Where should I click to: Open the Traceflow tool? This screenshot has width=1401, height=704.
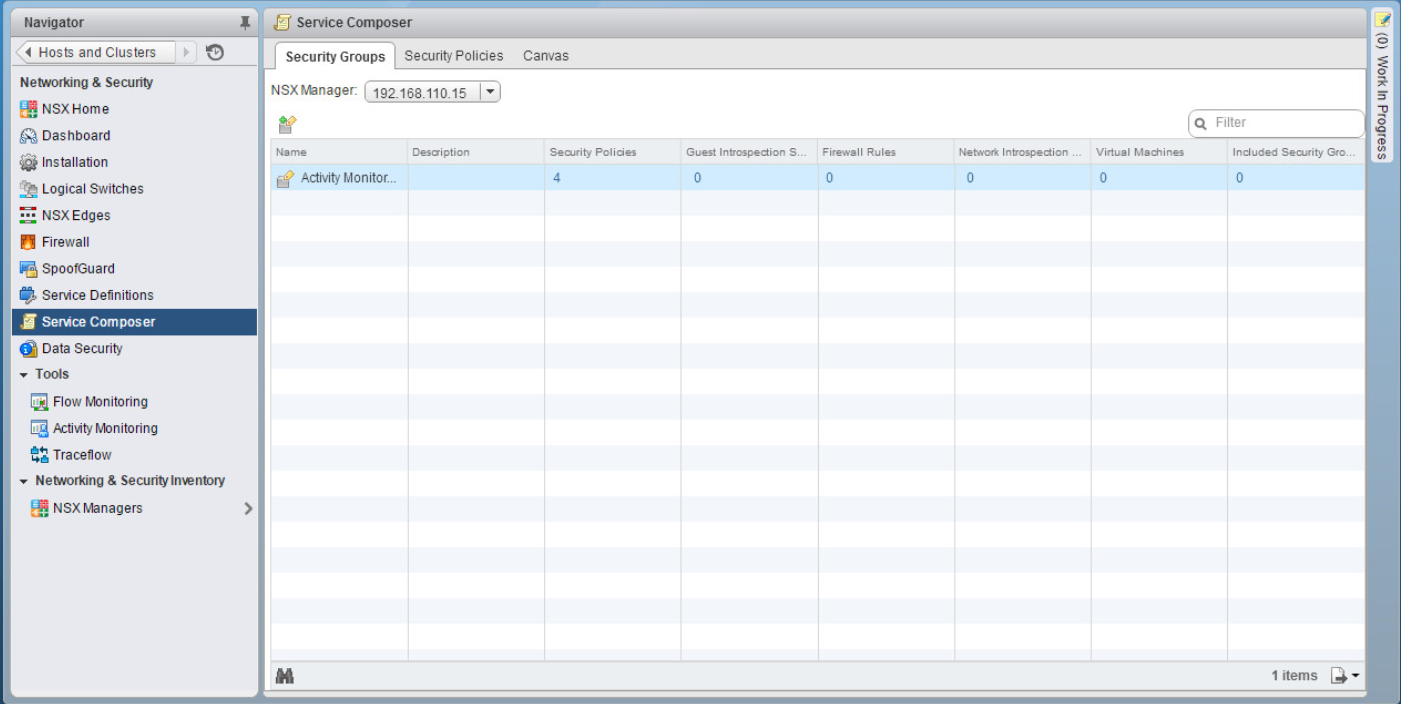point(82,455)
